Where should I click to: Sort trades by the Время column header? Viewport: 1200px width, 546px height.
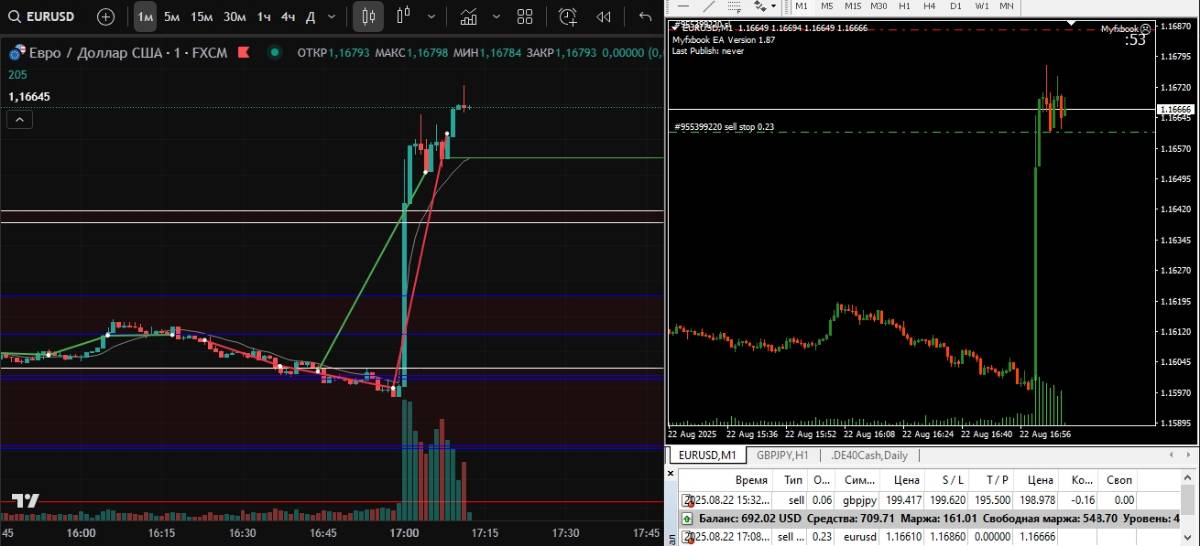751,481
